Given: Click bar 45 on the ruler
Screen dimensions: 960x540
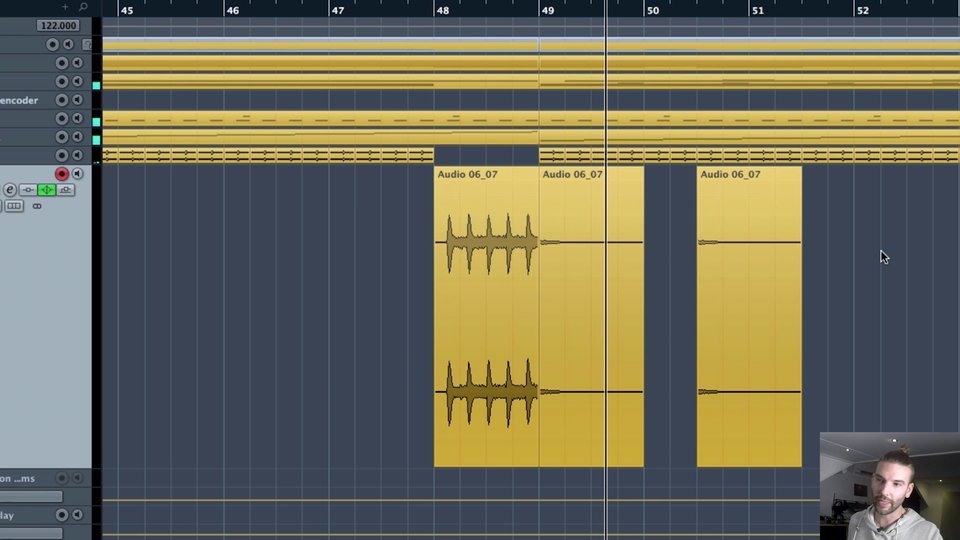Looking at the screenshot, I should click(x=127, y=10).
